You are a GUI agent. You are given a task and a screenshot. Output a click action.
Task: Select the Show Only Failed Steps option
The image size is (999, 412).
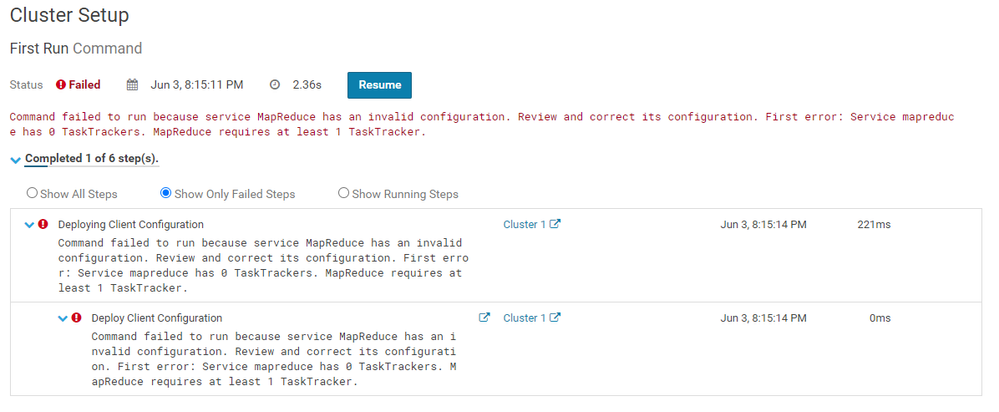click(x=166, y=193)
